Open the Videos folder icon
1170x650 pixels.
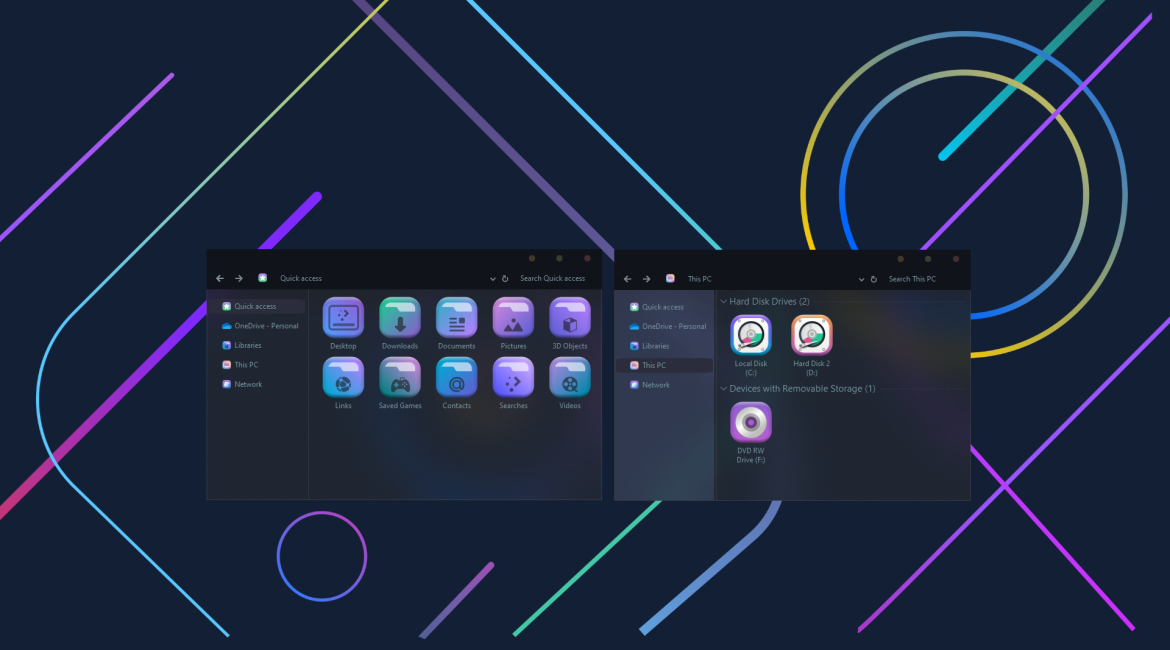(x=570, y=378)
